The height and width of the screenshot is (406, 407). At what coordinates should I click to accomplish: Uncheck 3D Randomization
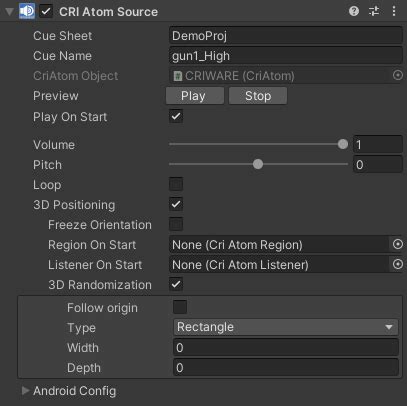(176, 284)
